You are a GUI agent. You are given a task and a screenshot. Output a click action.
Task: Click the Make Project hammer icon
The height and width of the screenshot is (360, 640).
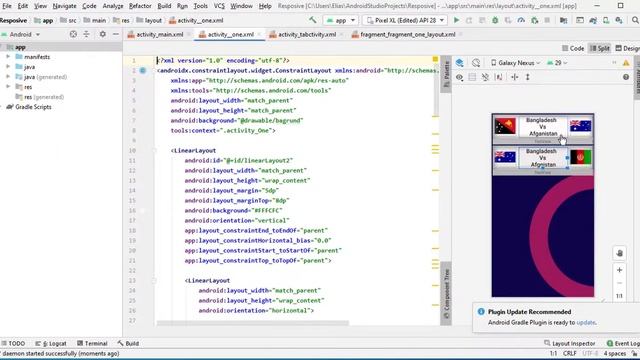(x=313, y=20)
